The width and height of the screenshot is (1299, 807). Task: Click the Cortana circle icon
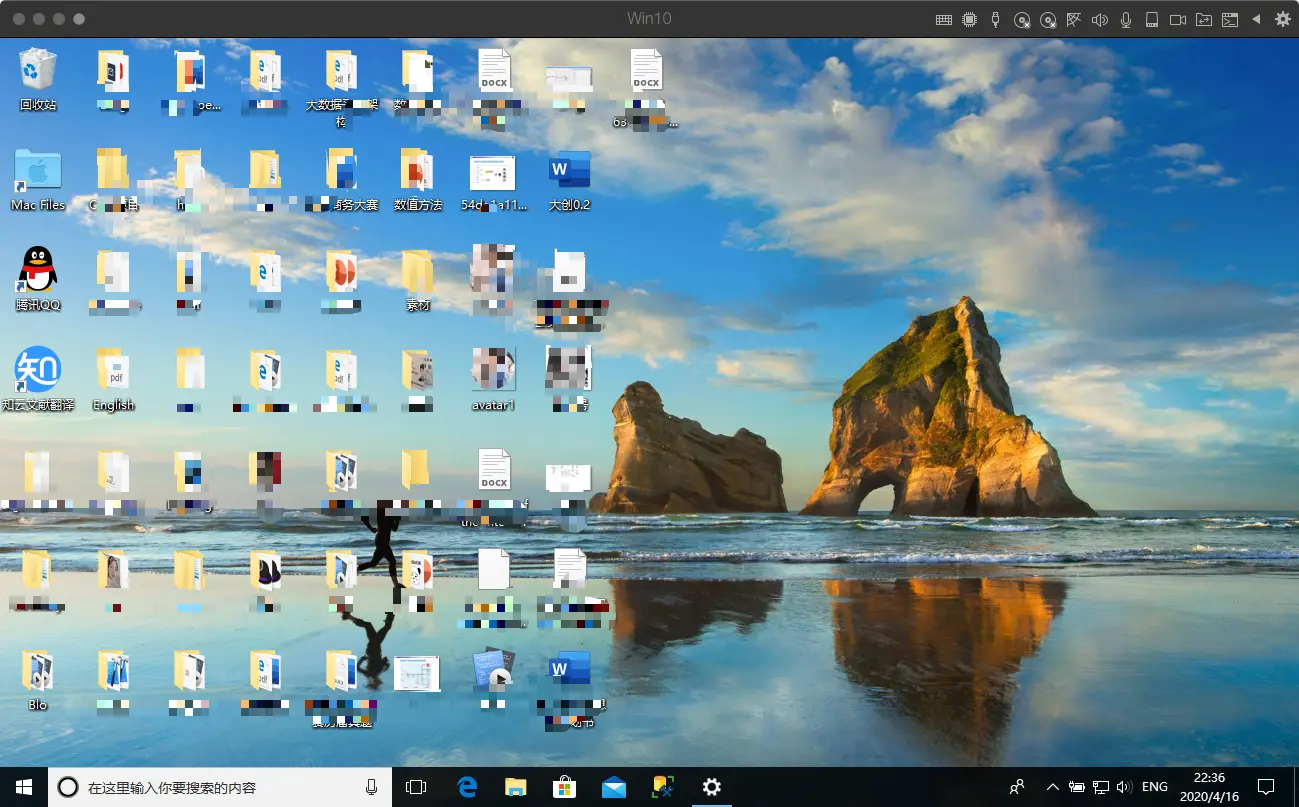(68, 787)
